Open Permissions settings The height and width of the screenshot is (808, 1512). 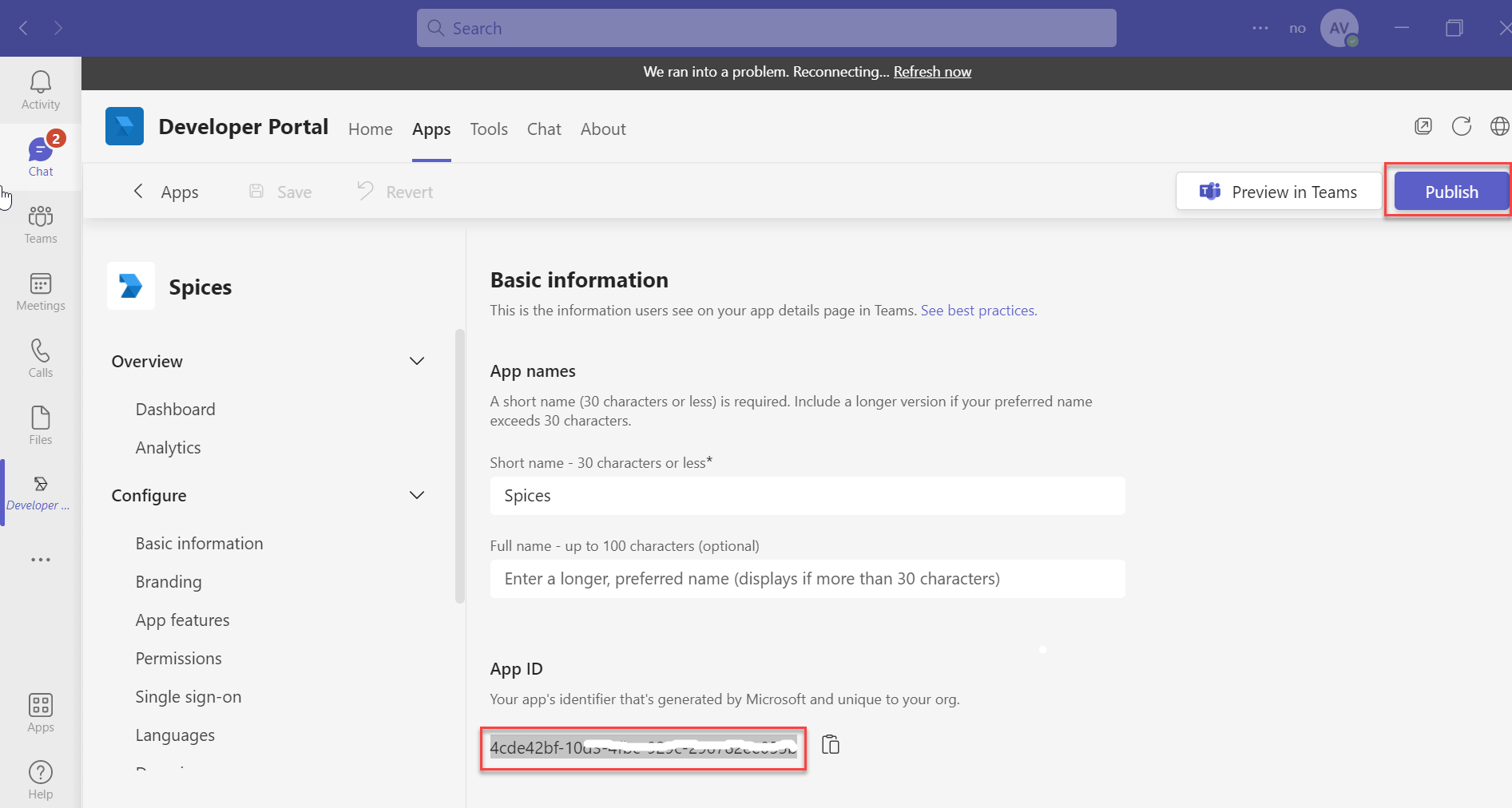point(179,659)
